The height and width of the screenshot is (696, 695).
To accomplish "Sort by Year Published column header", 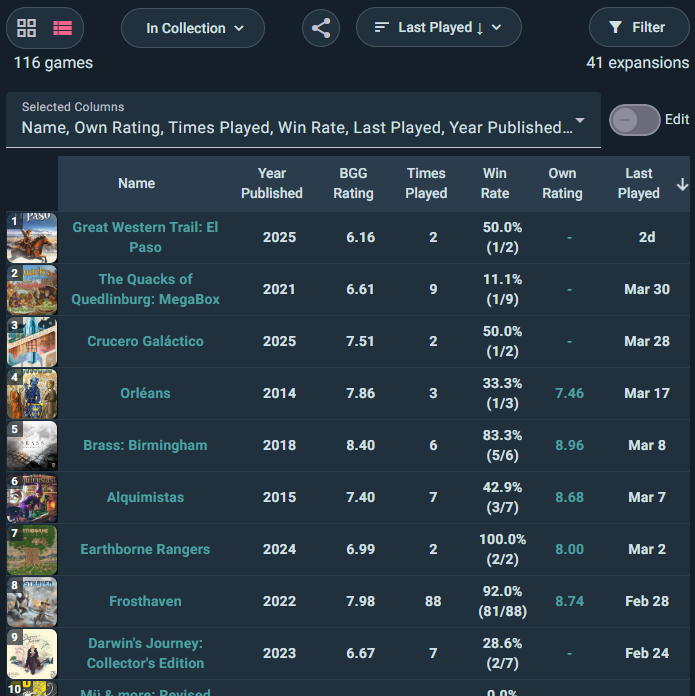I will (x=272, y=183).
